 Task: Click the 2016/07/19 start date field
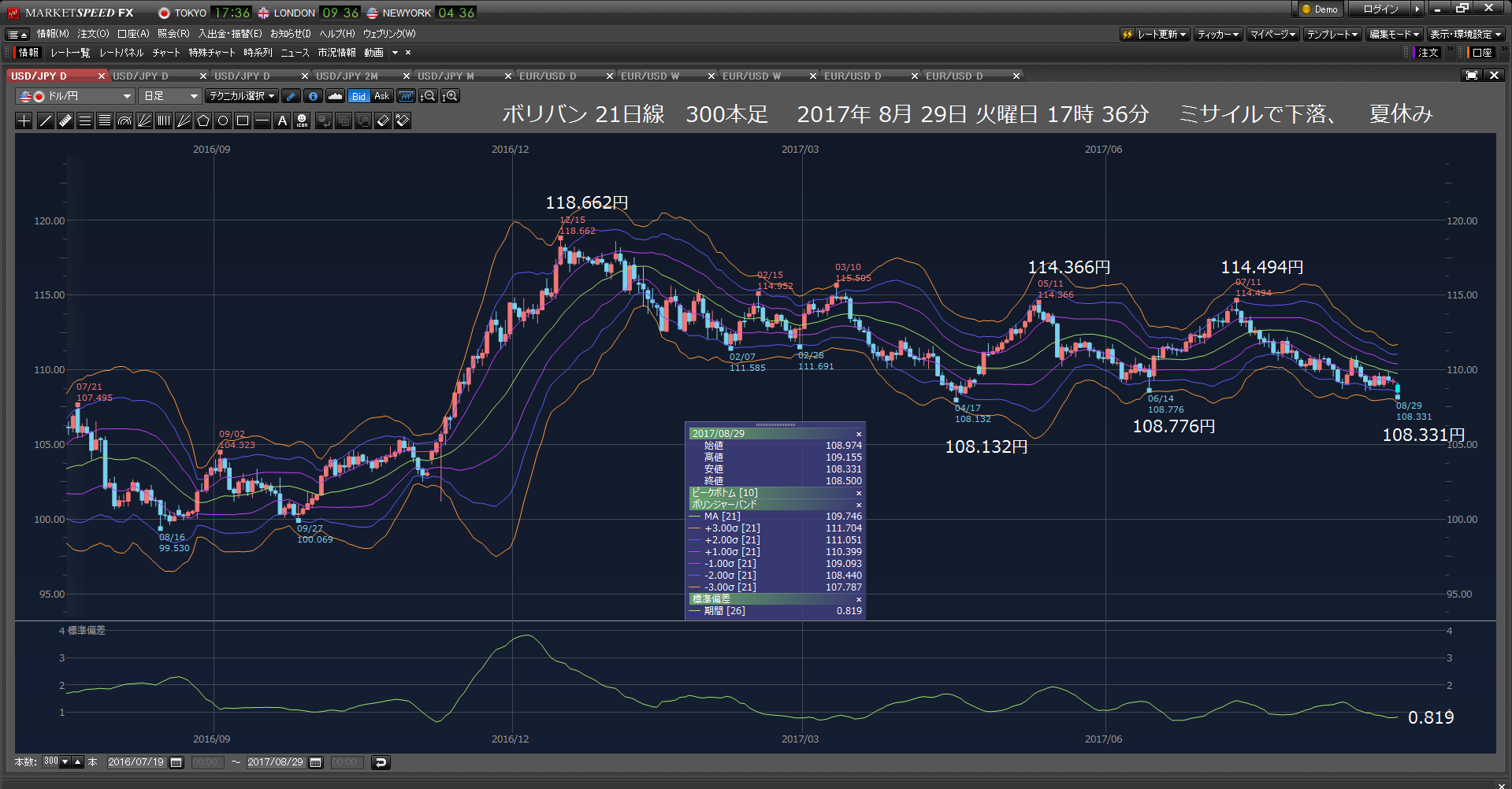click(x=136, y=762)
